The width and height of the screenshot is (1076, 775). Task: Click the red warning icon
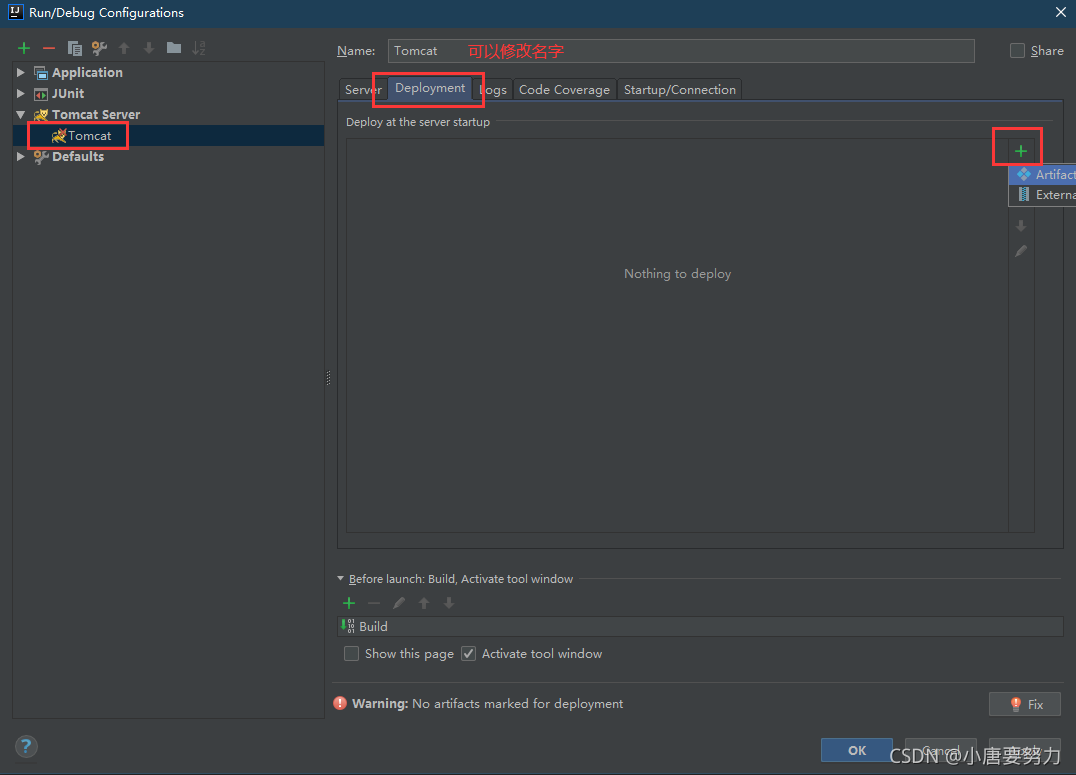point(340,703)
